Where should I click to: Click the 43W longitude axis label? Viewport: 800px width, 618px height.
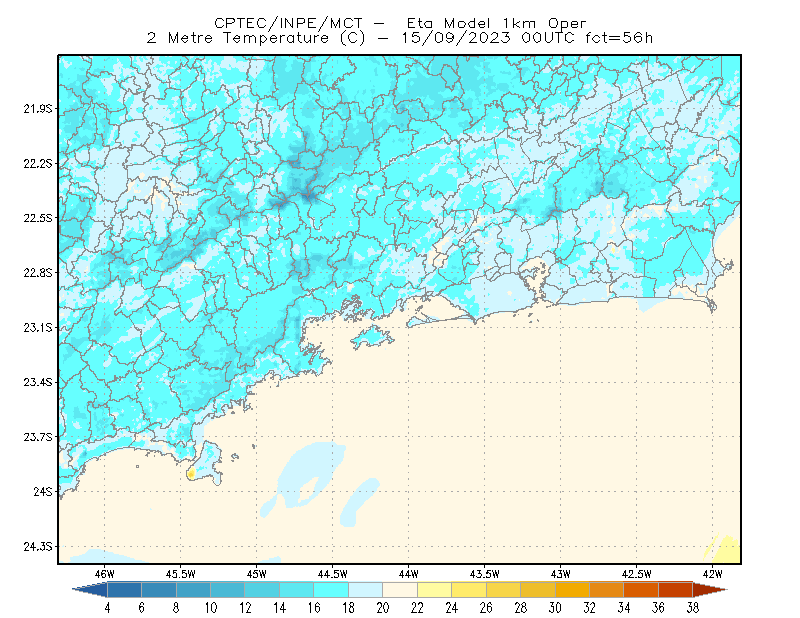(561, 574)
